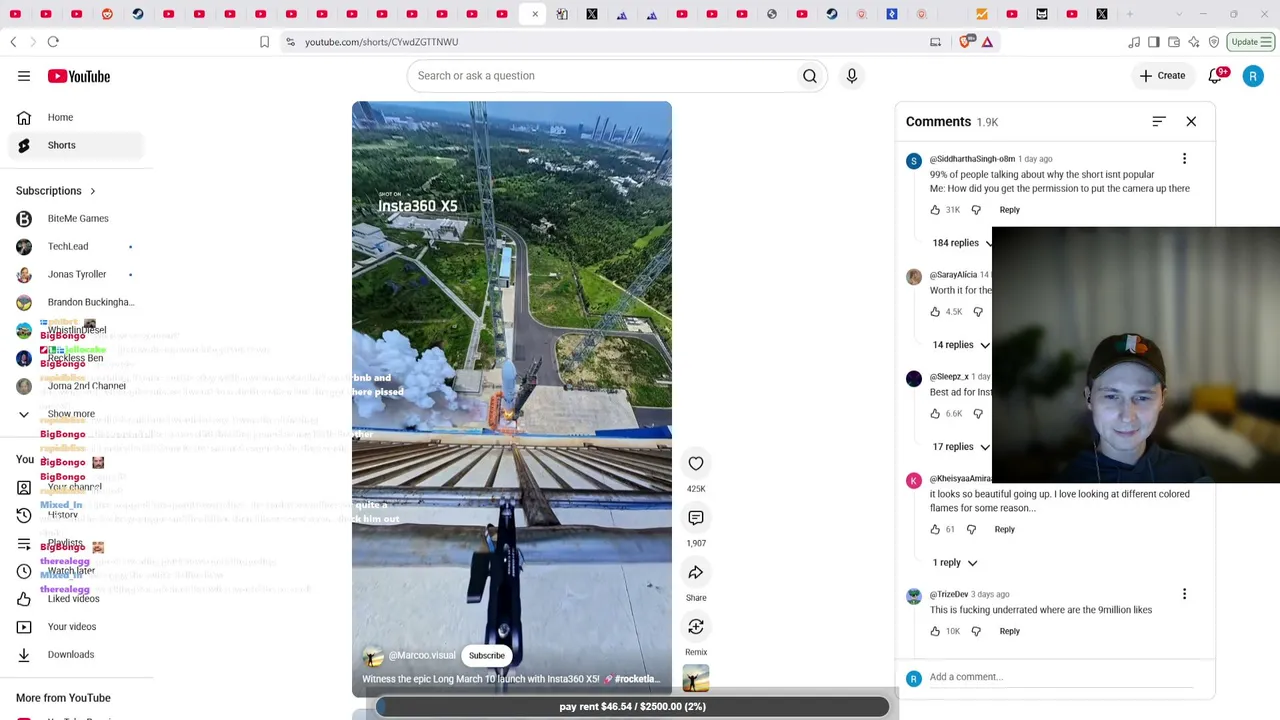Like the Sleepz_x comment
Screen dimensions: 1280x720
click(935, 414)
